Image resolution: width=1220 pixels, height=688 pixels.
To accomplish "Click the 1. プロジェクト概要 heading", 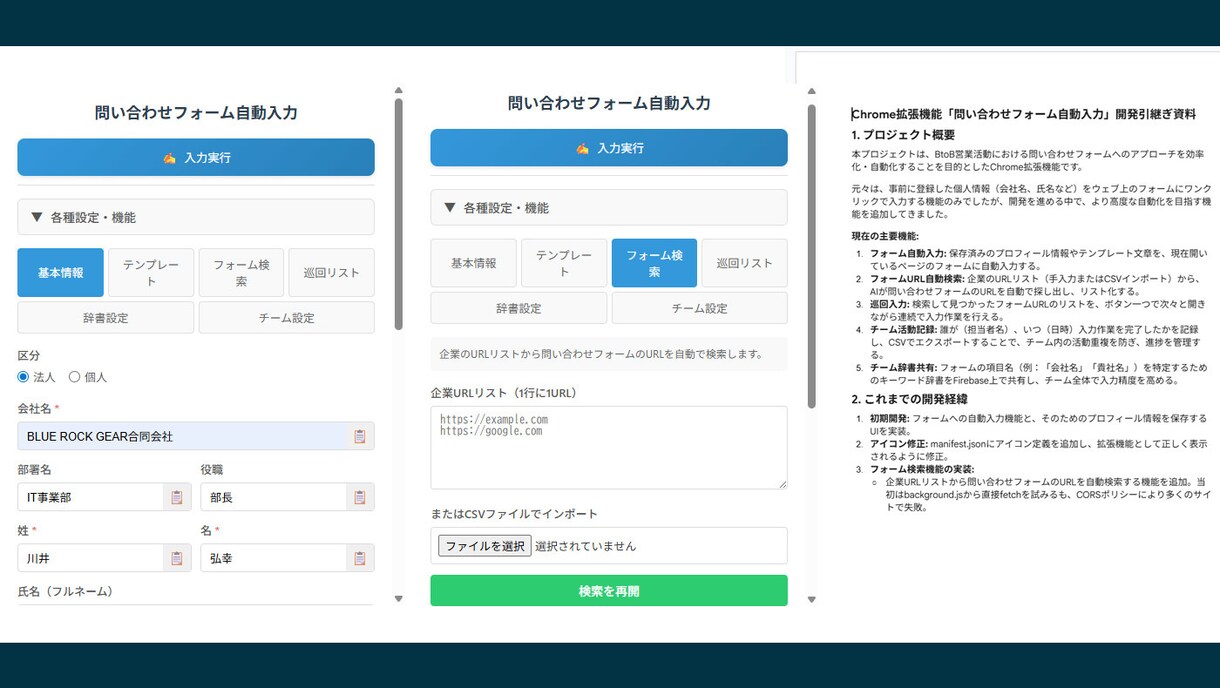I will point(903,135).
